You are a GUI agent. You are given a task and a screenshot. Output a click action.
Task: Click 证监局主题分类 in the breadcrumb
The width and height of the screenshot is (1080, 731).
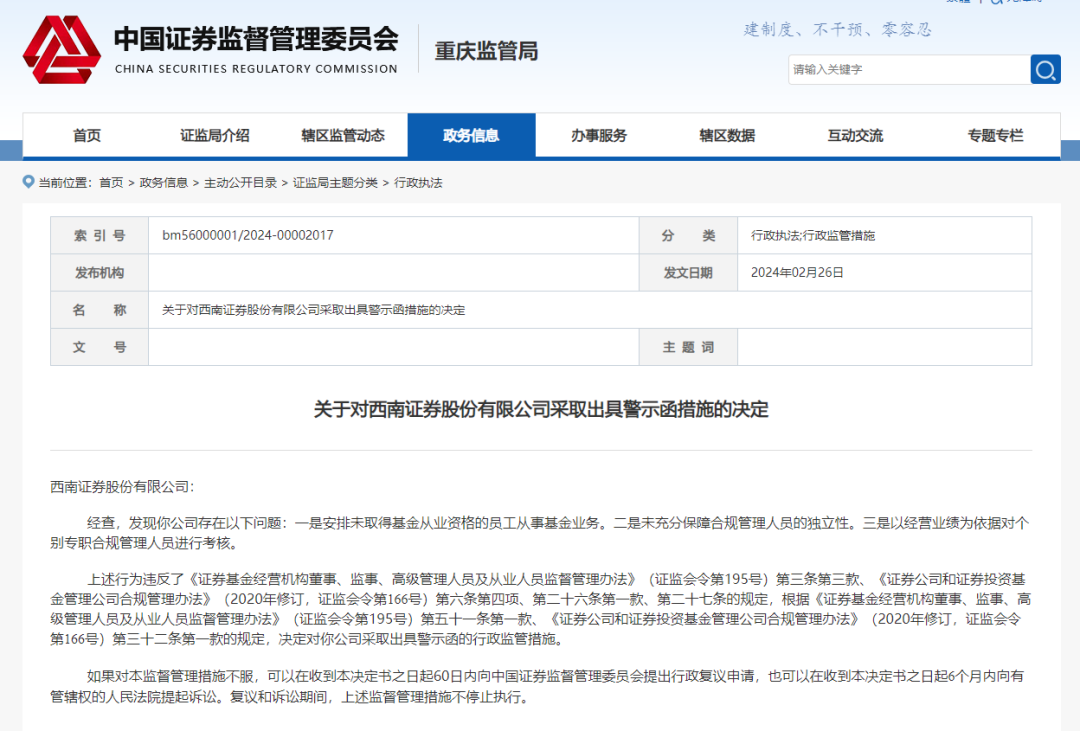point(335,183)
